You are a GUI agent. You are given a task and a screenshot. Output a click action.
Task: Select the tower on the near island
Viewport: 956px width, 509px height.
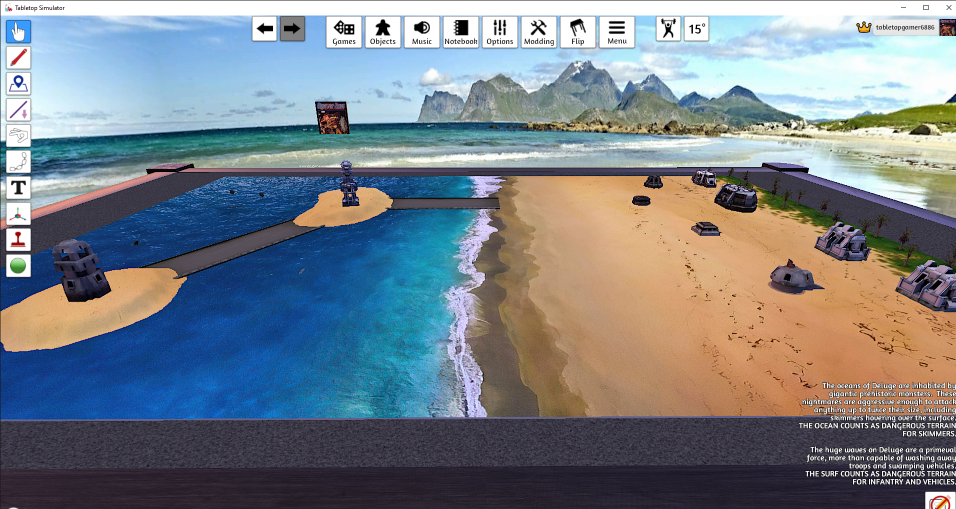point(80,270)
